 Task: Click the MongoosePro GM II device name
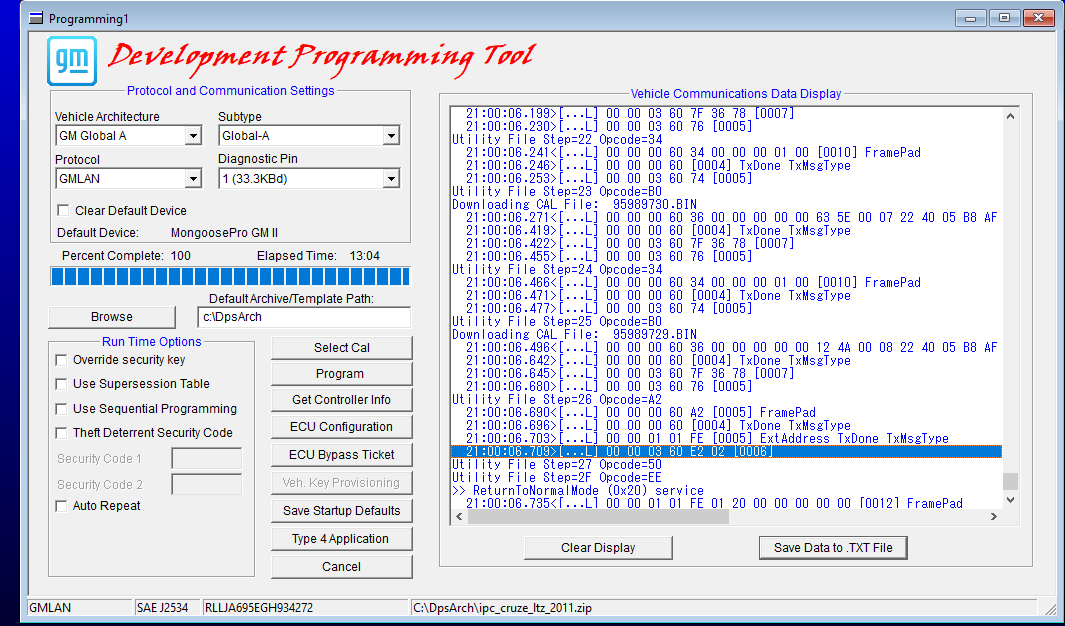click(224, 233)
